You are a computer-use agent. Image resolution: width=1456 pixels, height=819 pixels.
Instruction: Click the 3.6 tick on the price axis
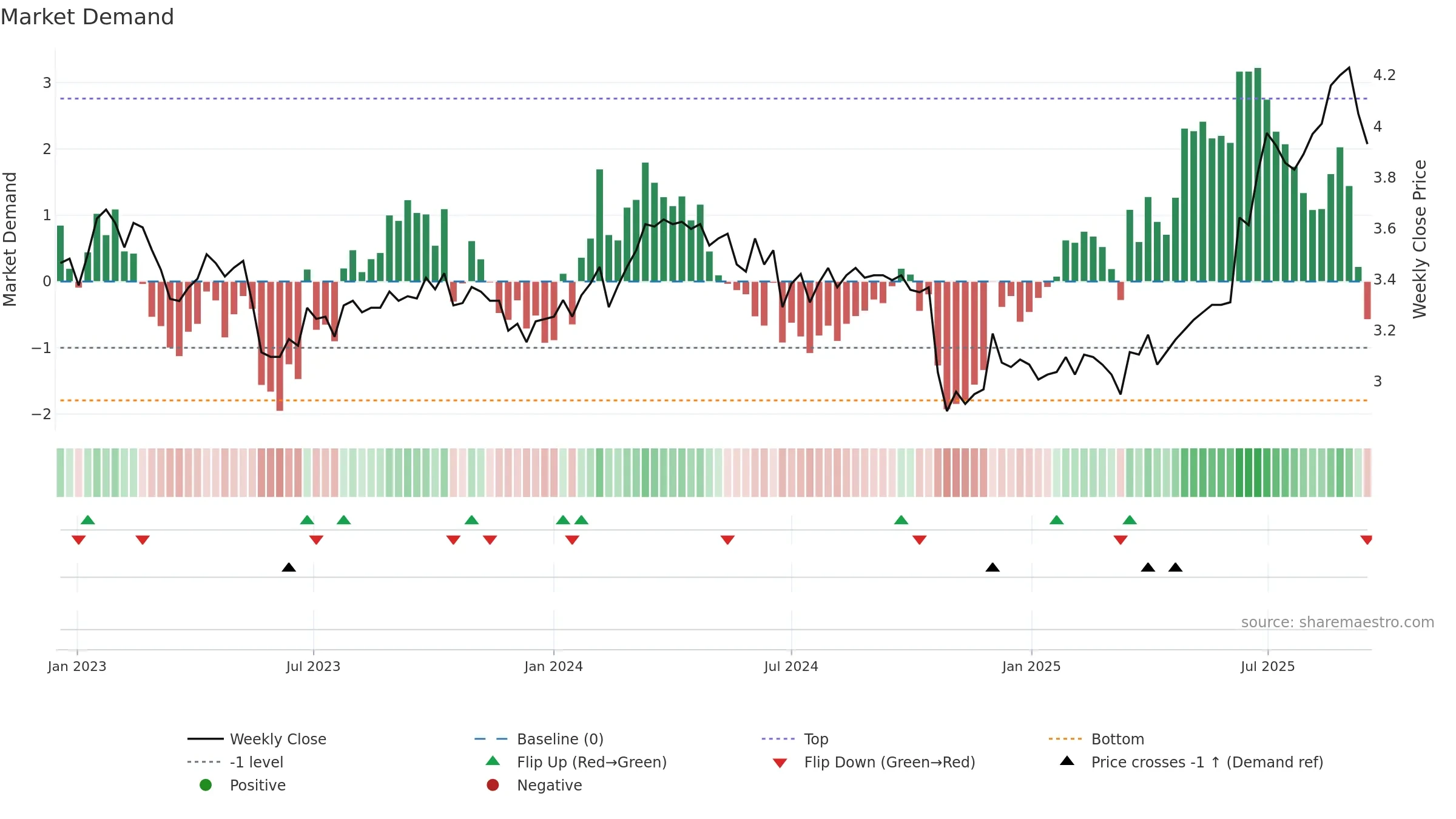click(x=1384, y=228)
